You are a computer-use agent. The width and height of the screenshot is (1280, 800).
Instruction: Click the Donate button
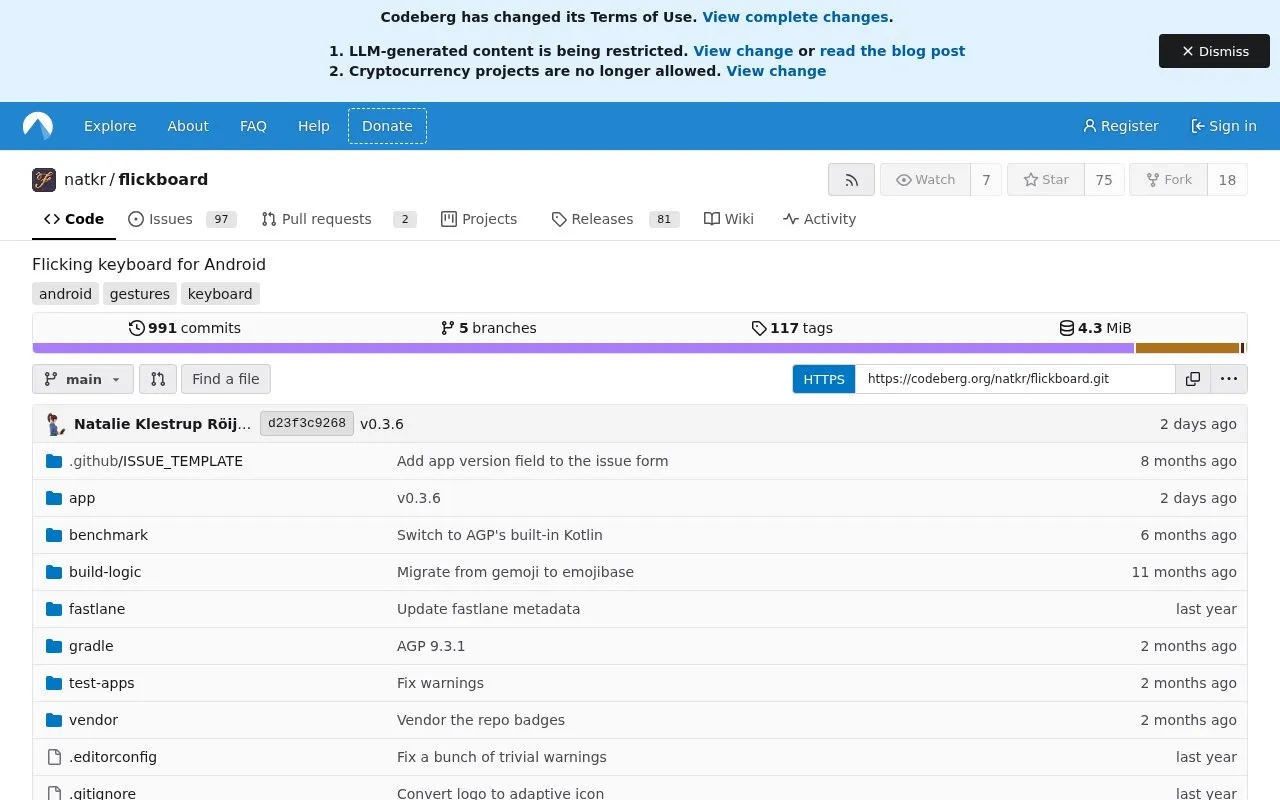point(387,126)
